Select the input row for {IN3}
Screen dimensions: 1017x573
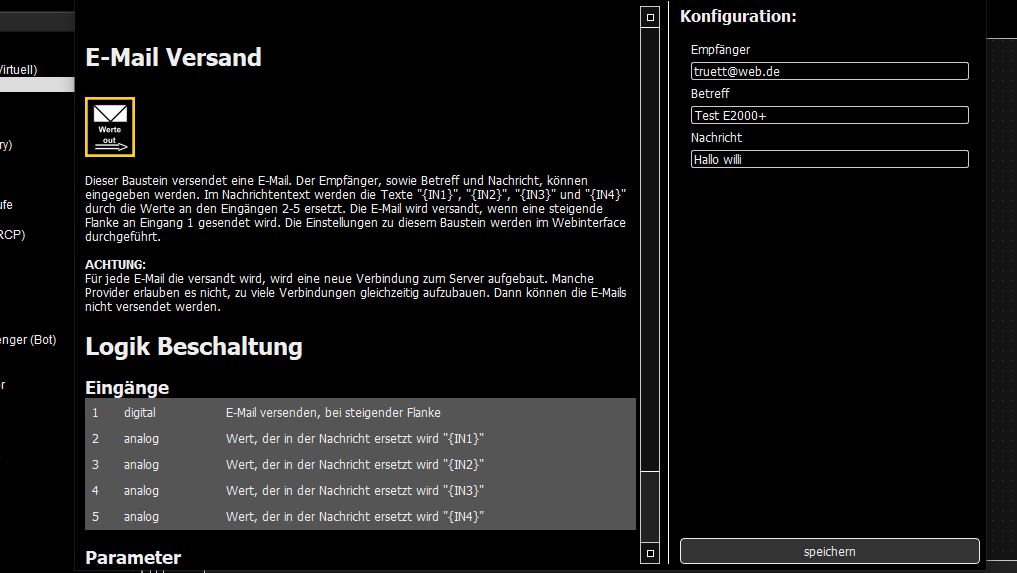tap(360, 490)
